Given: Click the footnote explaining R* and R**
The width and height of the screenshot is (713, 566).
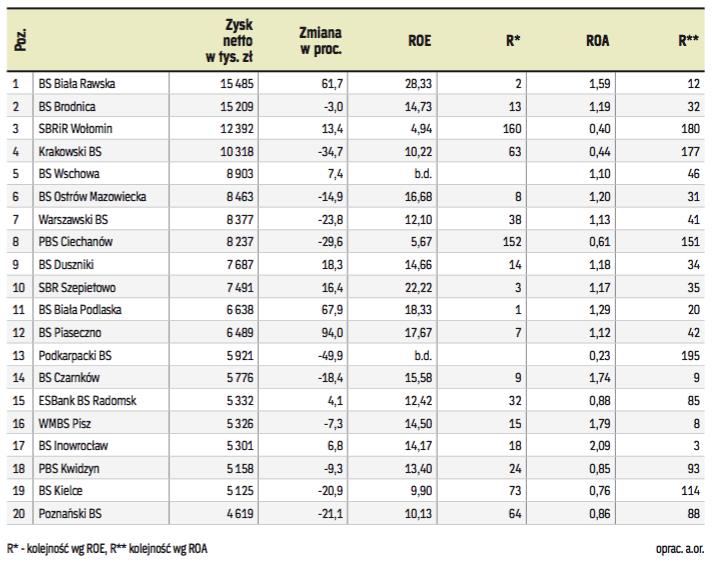Looking at the screenshot, I should click(108, 548).
